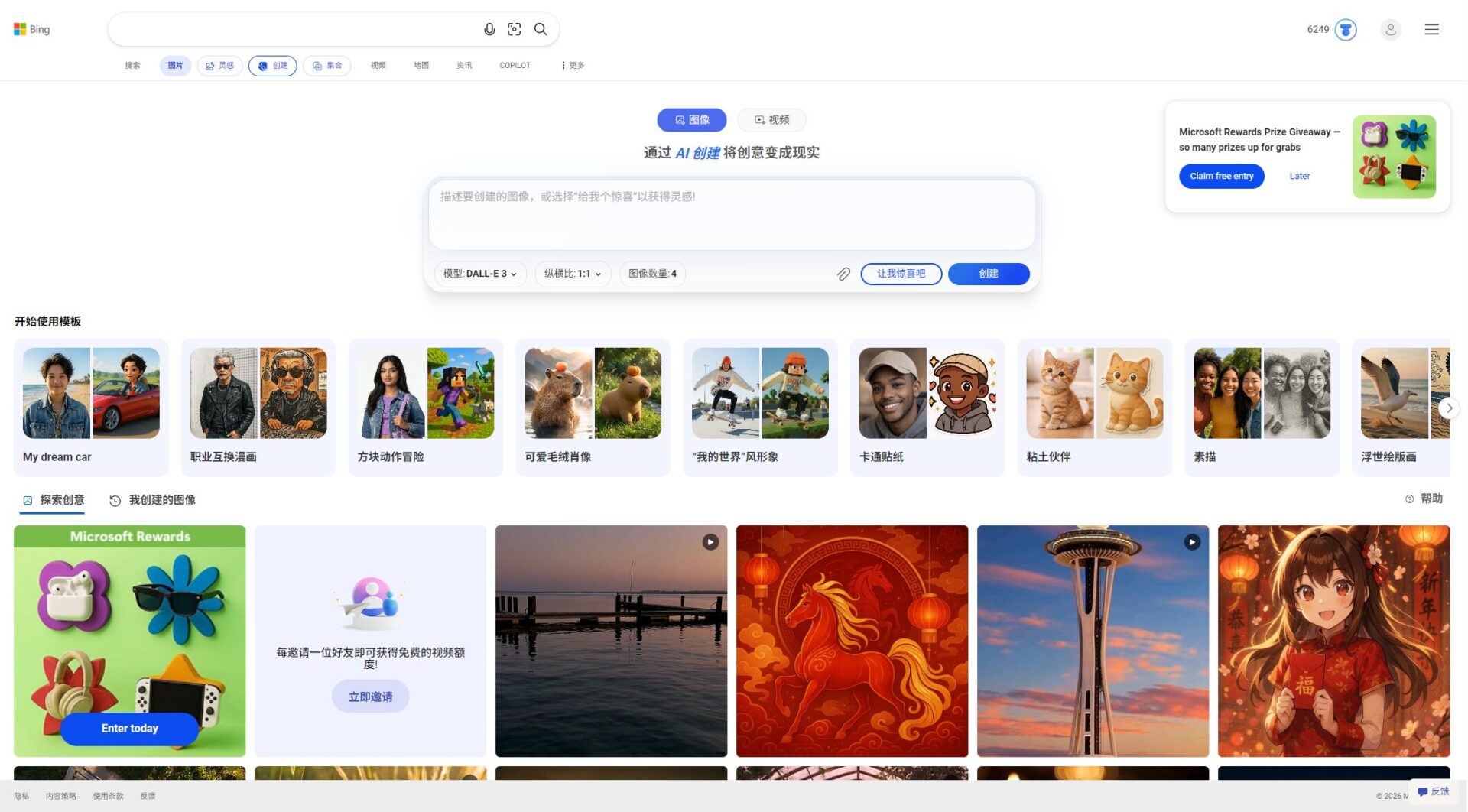1468x812 pixels.
Task: Open the Microsoft Rewards medal icon
Action: [x=1344, y=29]
